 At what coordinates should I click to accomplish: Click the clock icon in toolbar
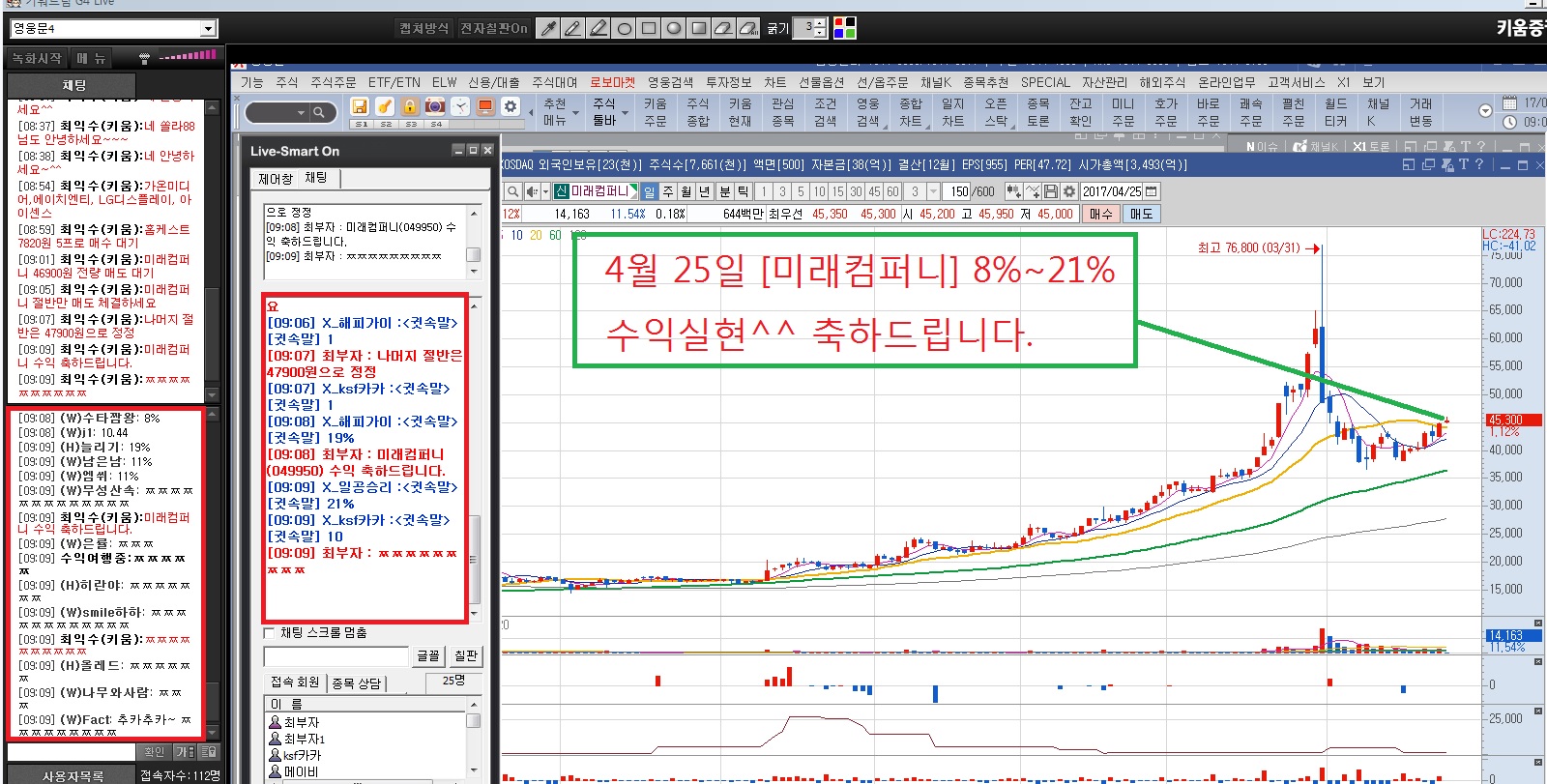pos(460,106)
